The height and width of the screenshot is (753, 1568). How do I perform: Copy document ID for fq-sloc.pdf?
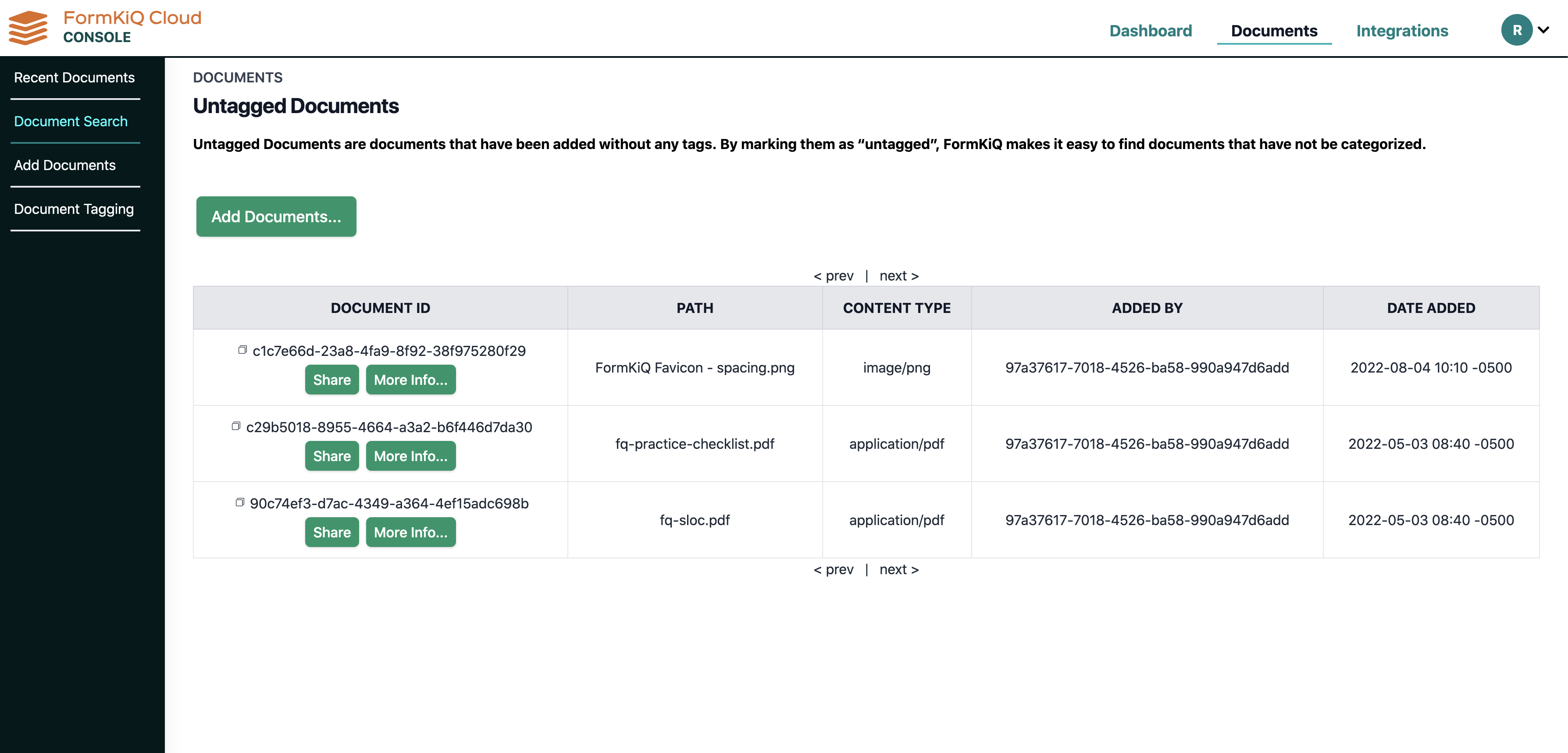tap(240, 502)
